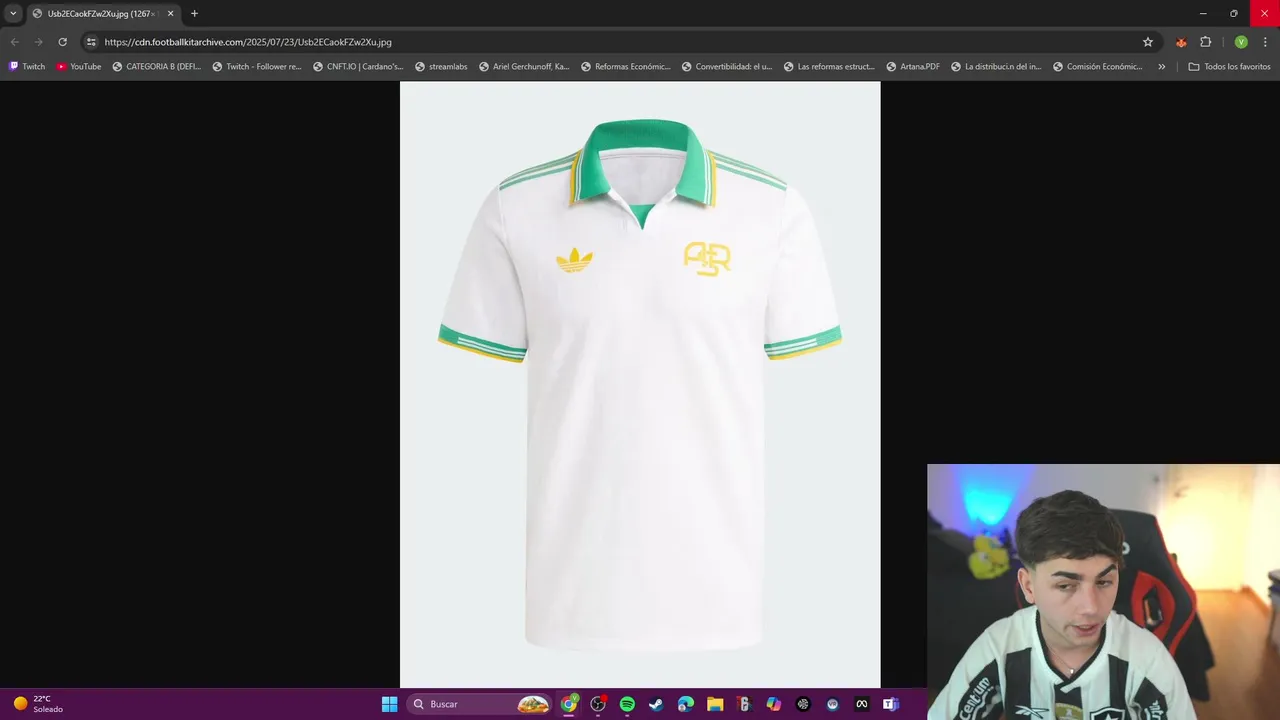Open Steam from the taskbar
The height and width of the screenshot is (720, 1280).
pos(656,704)
